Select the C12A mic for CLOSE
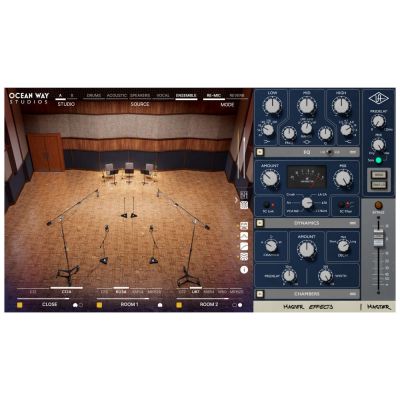Viewport: 400px width, 400px height. click(66, 292)
